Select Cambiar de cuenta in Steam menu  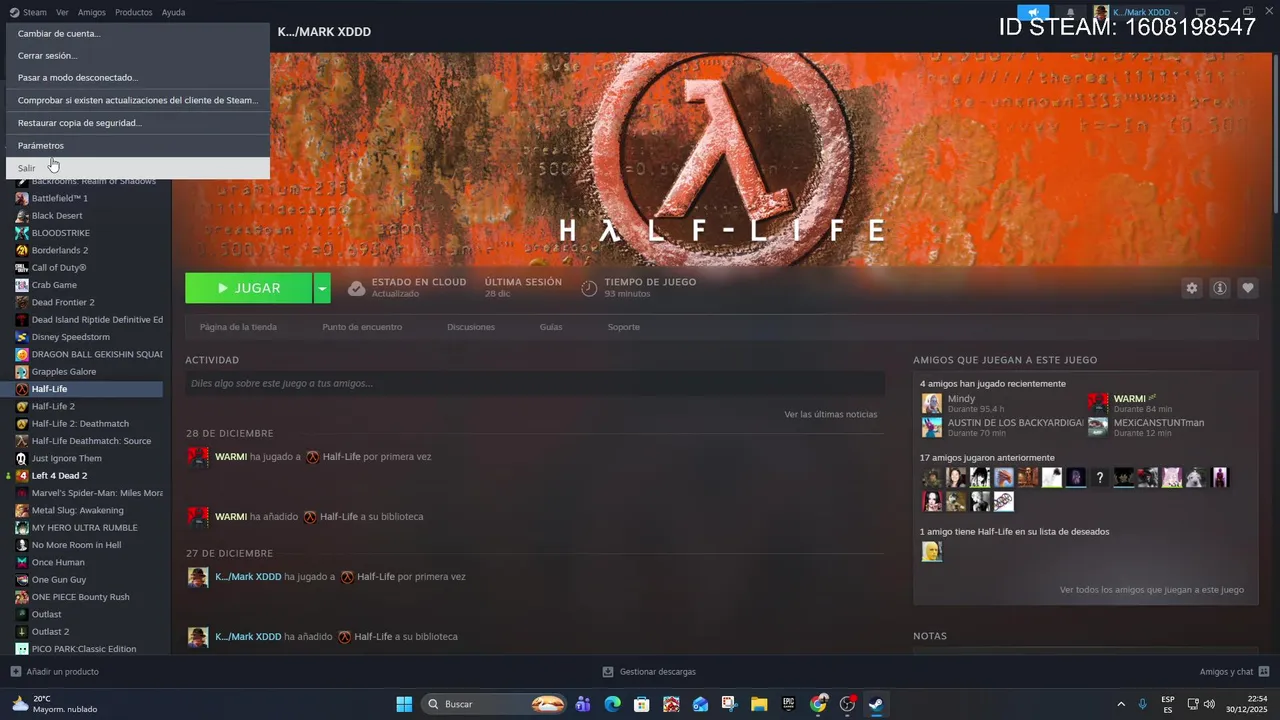click(x=138, y=34)
